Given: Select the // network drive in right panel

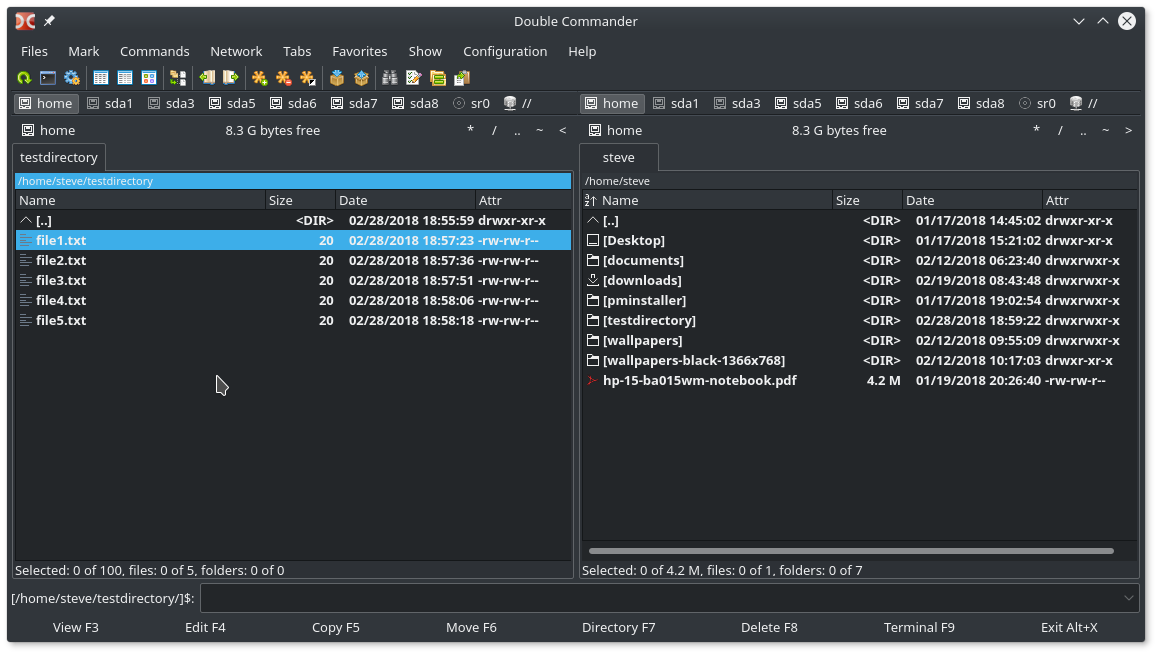Looking at the screenshot, I should (x=1083, y=103).
